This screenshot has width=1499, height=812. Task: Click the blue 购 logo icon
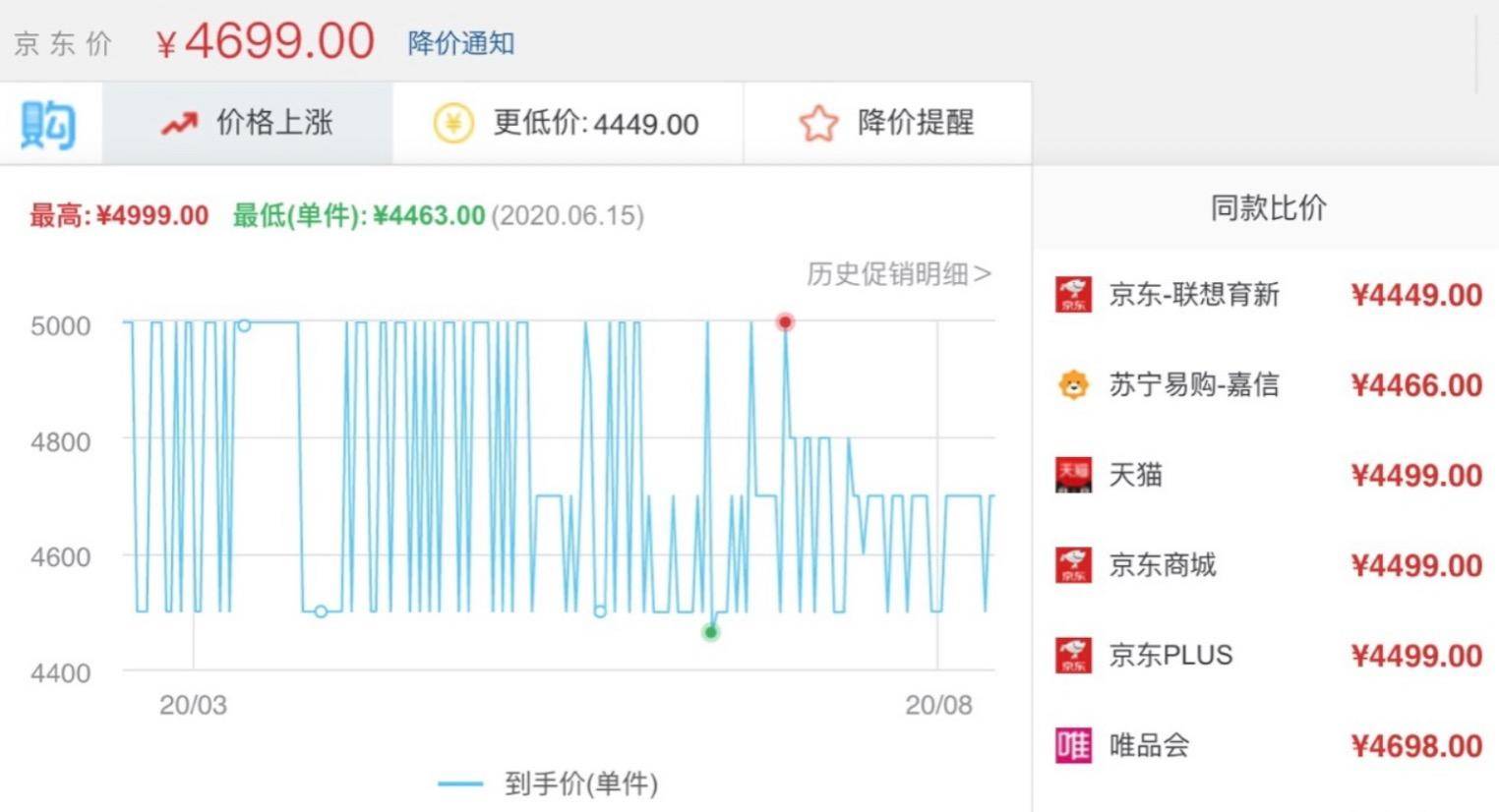point(48,125)
